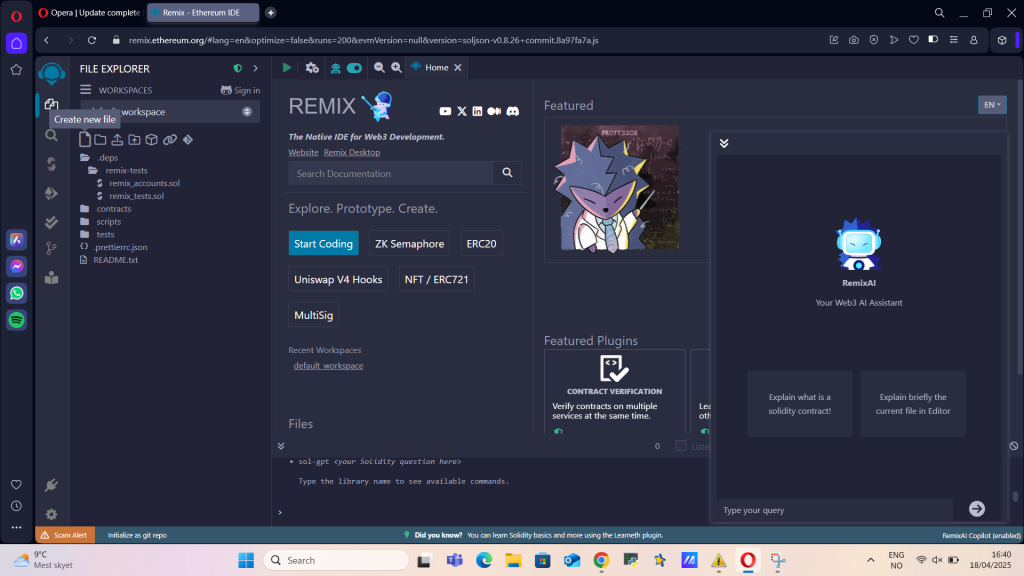Collapse the RemixAI assistant panel chevrons
1024x576 pixels.
click(x=724, y=143)
